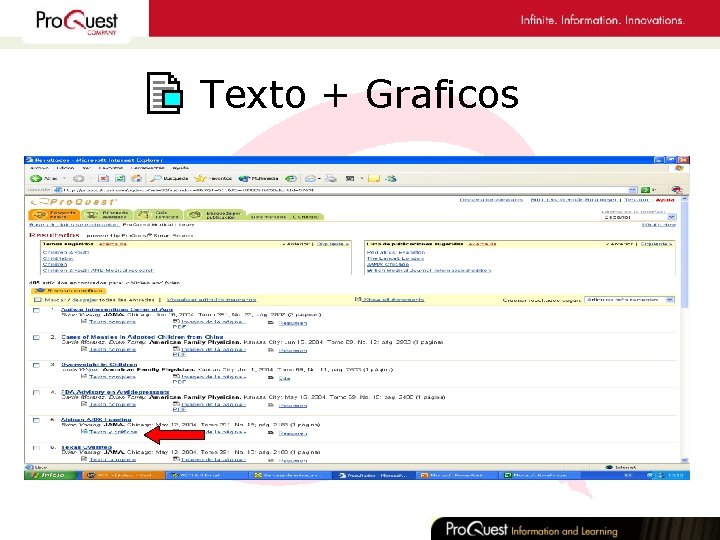Image resolution: width=720 pixels, height=540 pixels.
Task: Click the Texto + gráficos icon in result 5
Action: click(84, 431)
